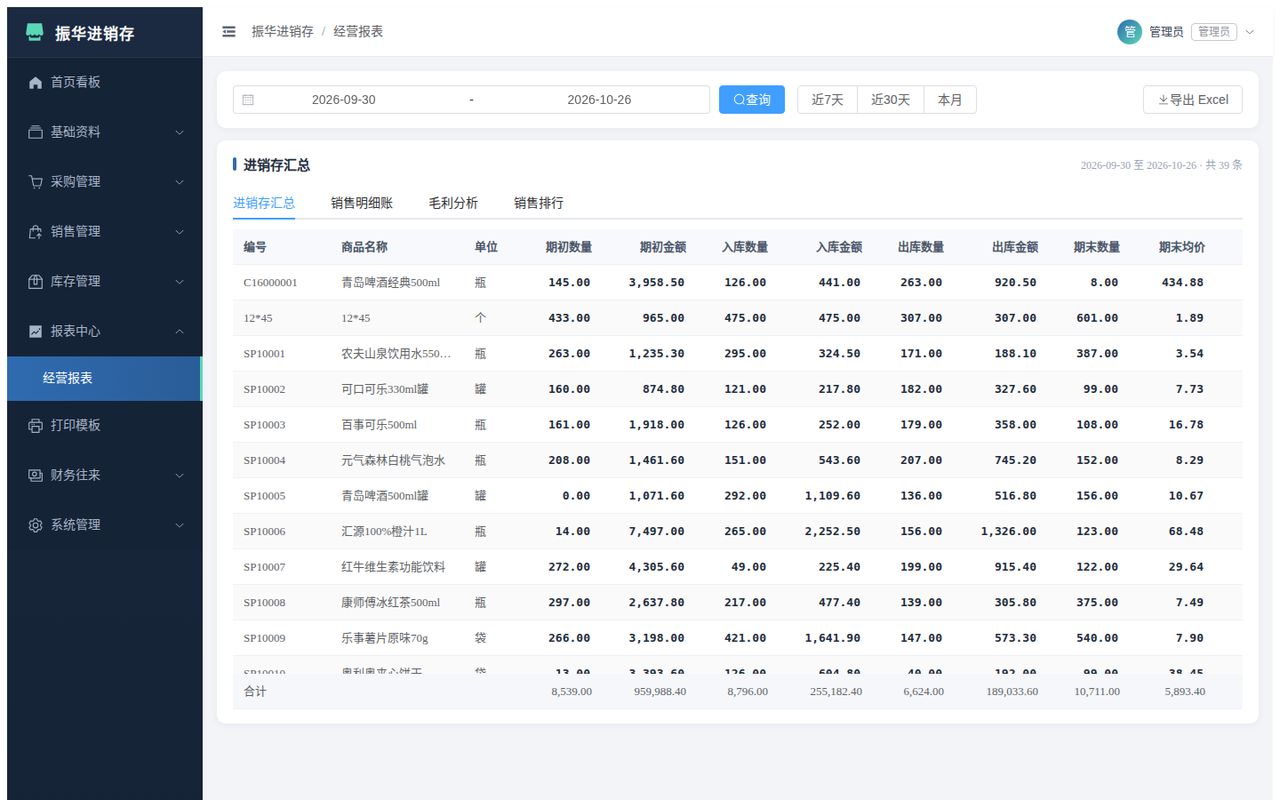Click the 系统管理 gear icon
This screenshot has width=1280, height=800.
click(35, 525)
